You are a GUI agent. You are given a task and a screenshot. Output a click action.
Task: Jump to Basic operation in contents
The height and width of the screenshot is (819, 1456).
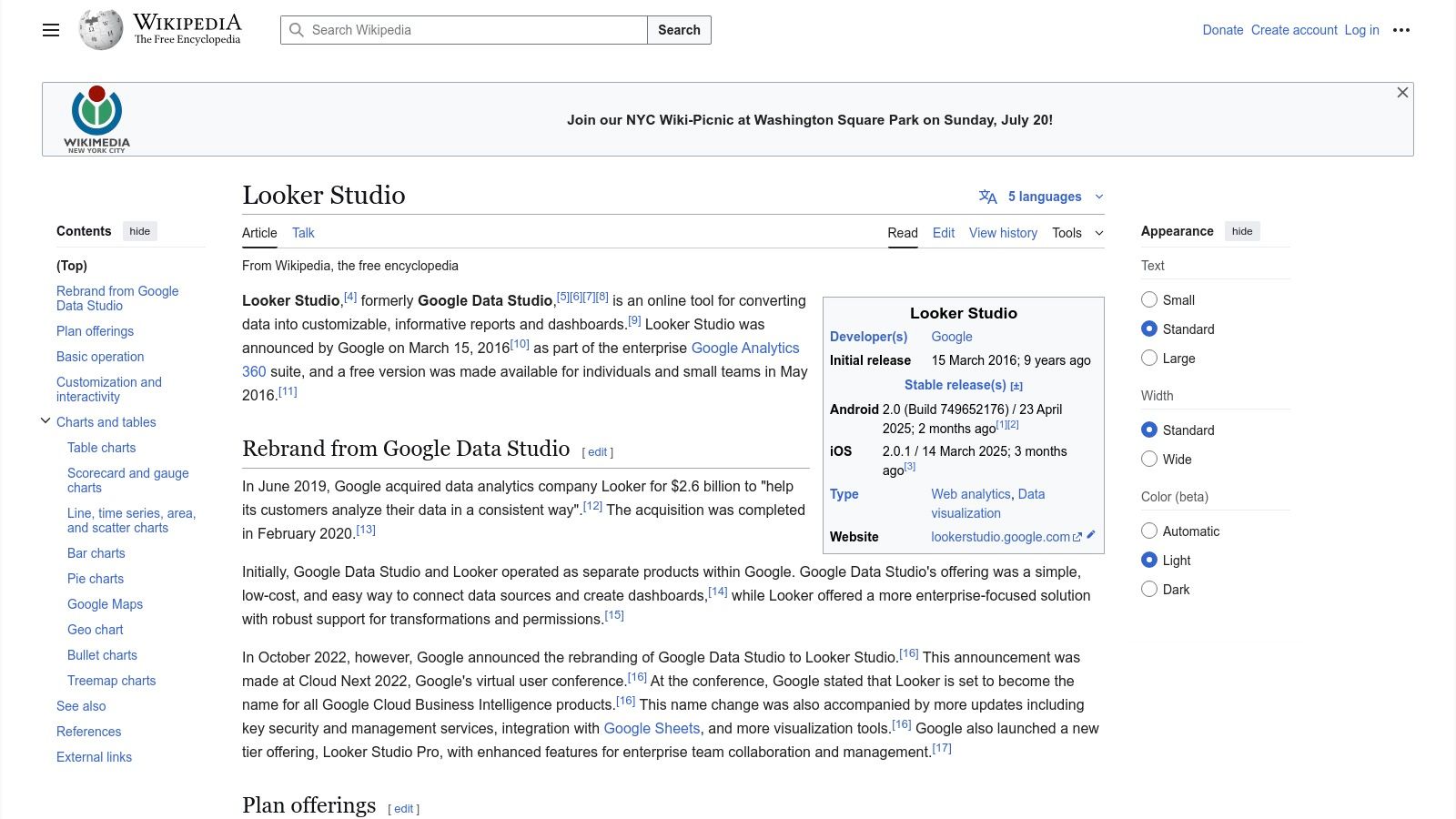100,357
